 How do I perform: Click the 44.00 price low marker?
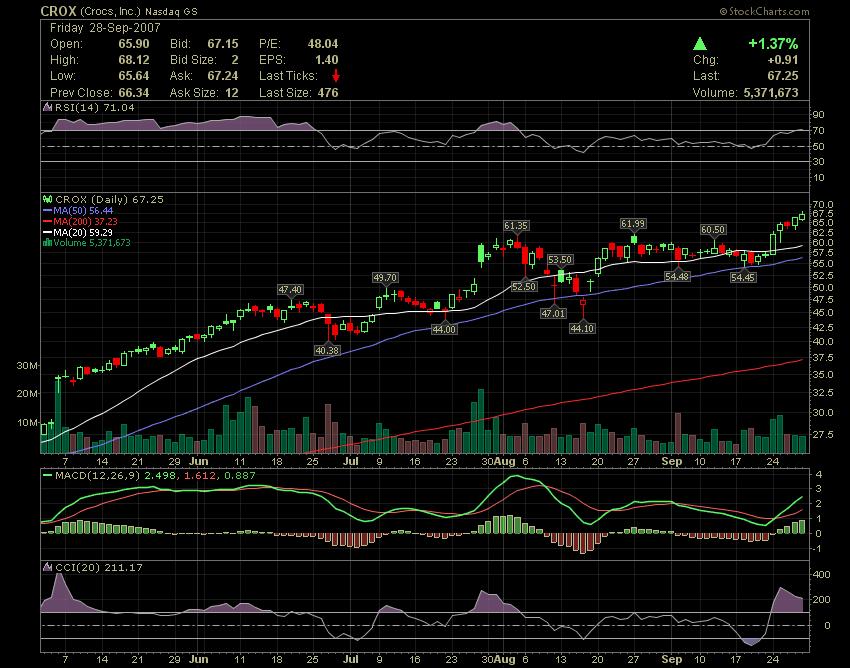(x=444, y=329)
